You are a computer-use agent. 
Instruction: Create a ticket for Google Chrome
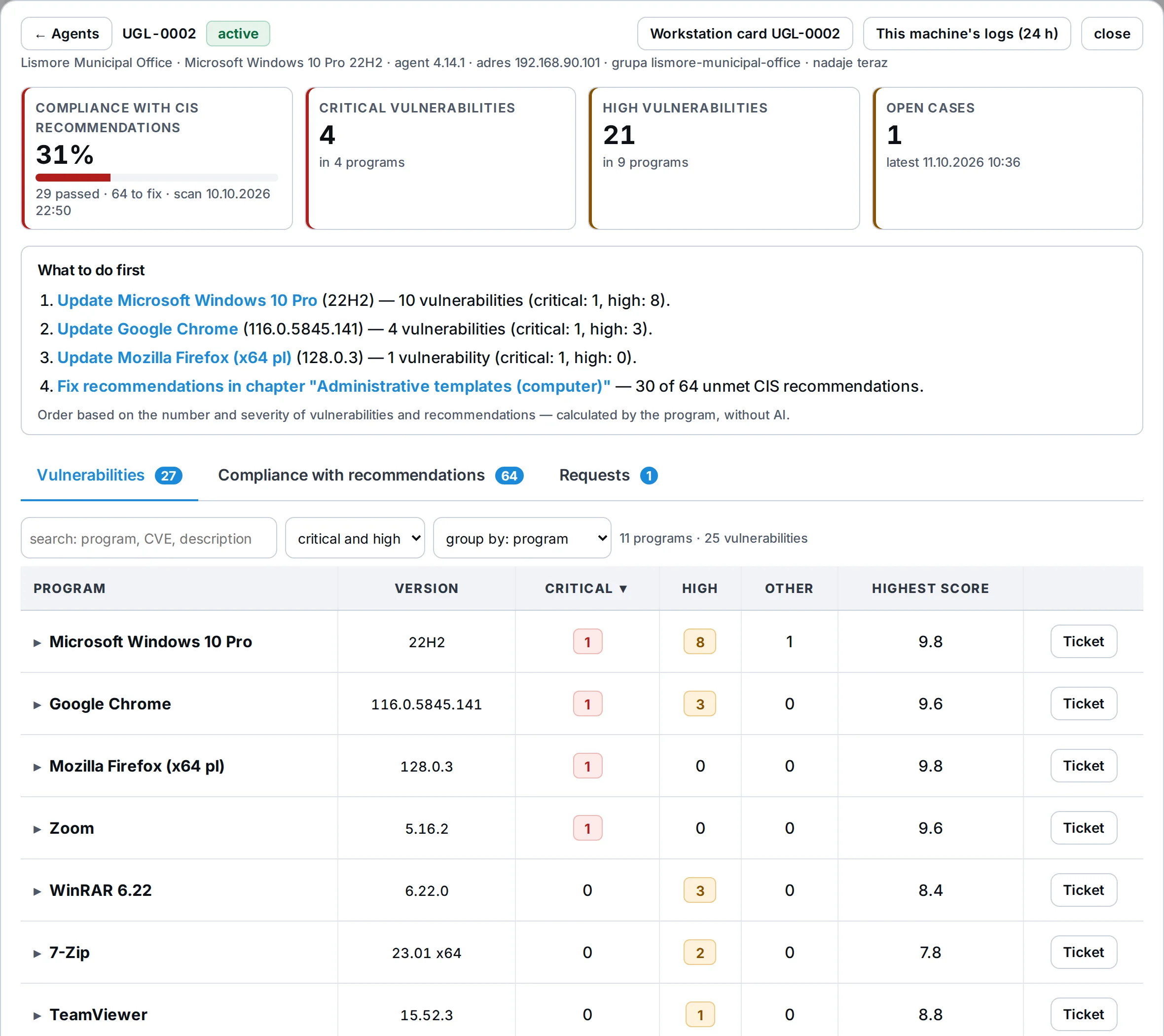tap(1083, 703)
